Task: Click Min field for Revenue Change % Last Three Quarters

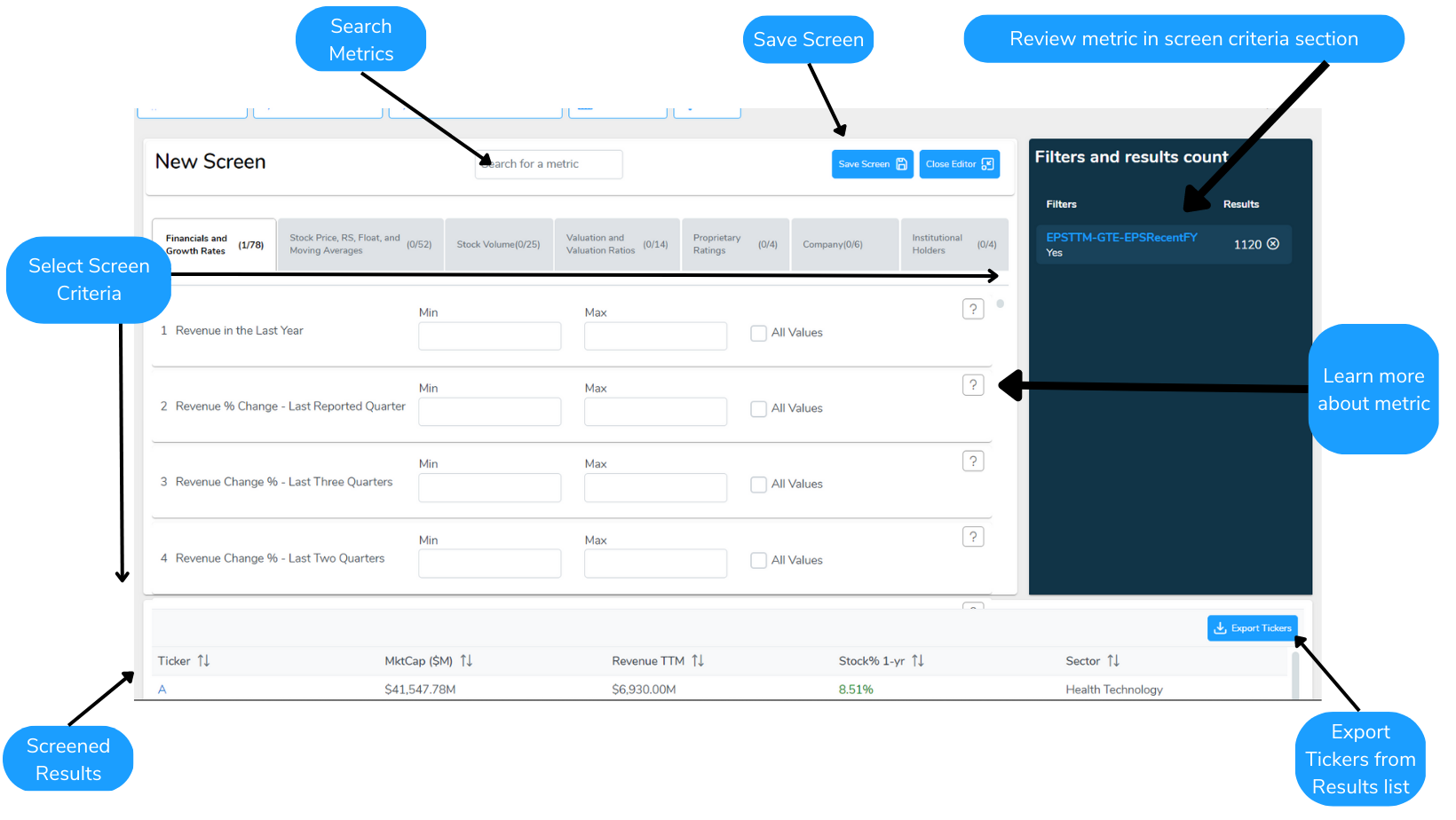Action: click(x=490, y=487)
